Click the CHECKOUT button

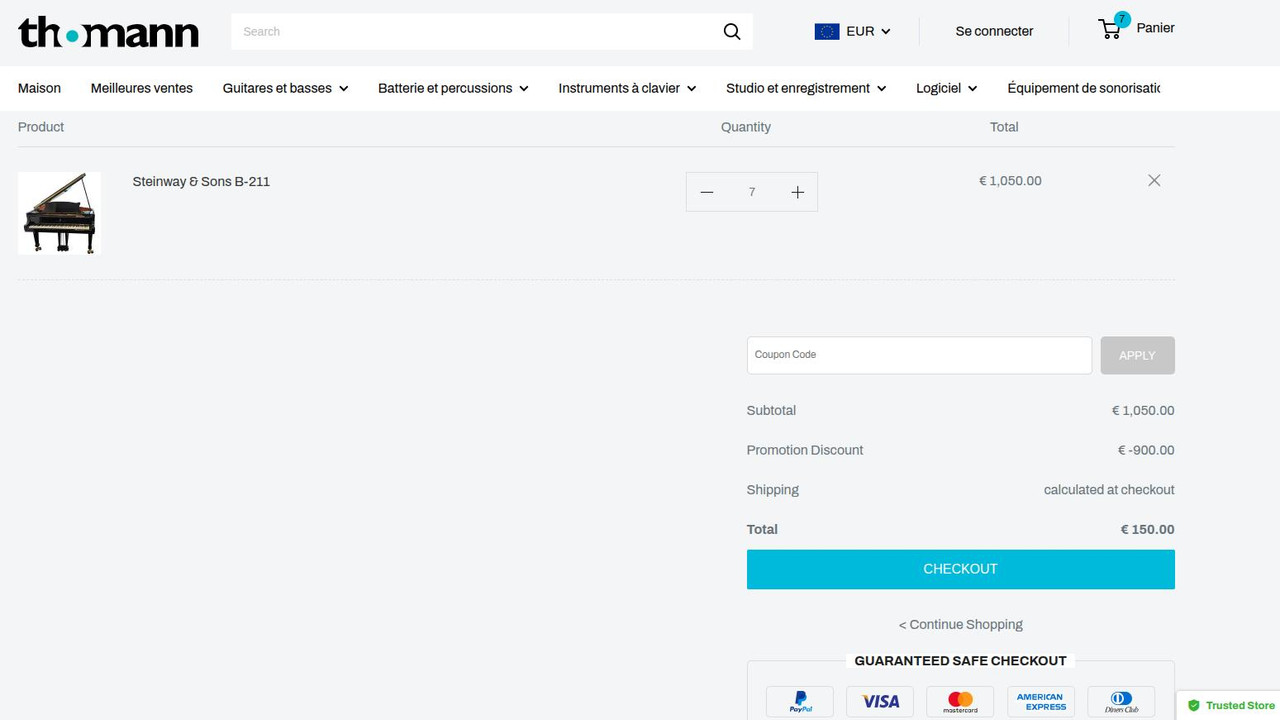[x=960, y=569]
